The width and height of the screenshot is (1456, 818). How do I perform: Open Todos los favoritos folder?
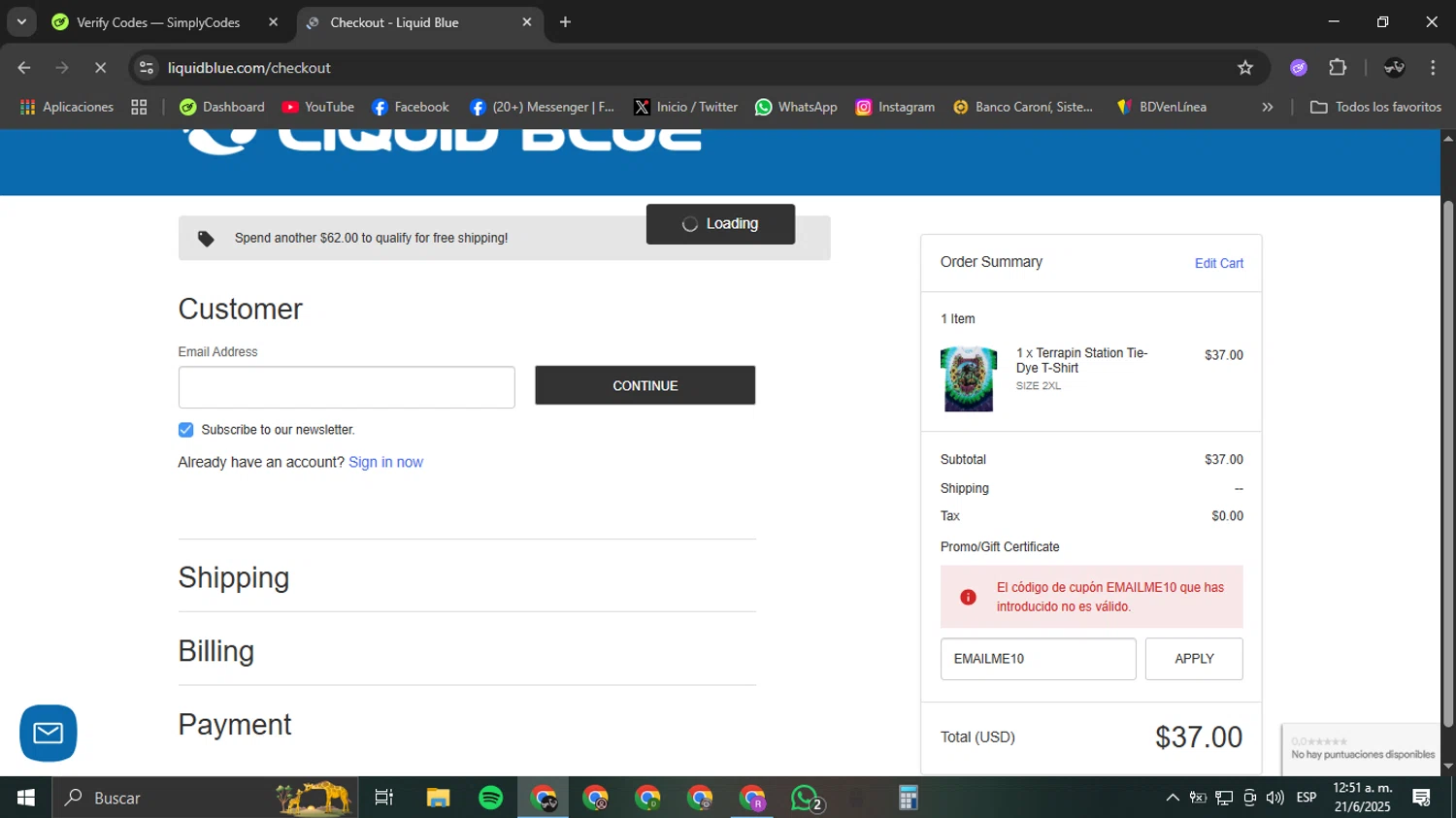(1375, 107)
